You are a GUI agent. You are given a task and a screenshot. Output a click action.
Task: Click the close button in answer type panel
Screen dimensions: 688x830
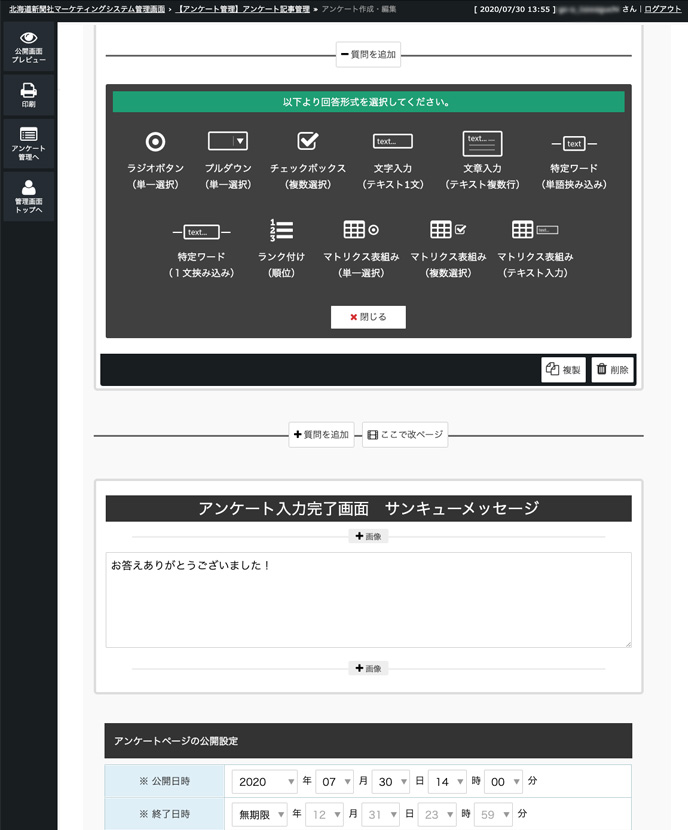368,317
